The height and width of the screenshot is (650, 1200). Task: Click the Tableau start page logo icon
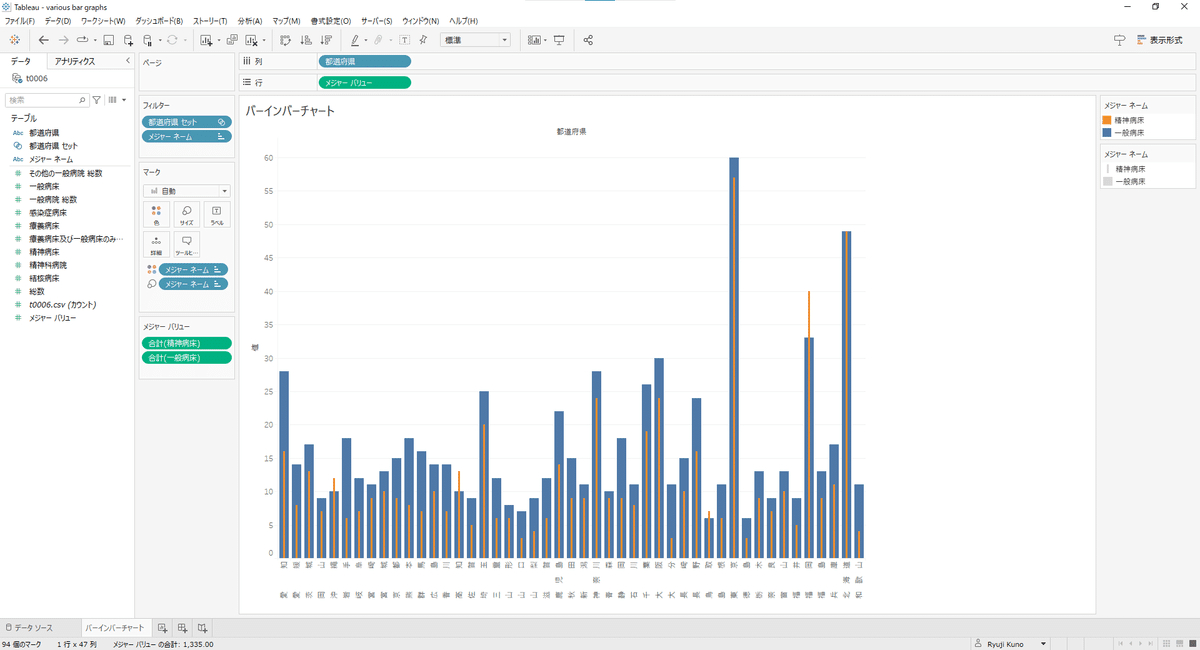coord(14,40)
